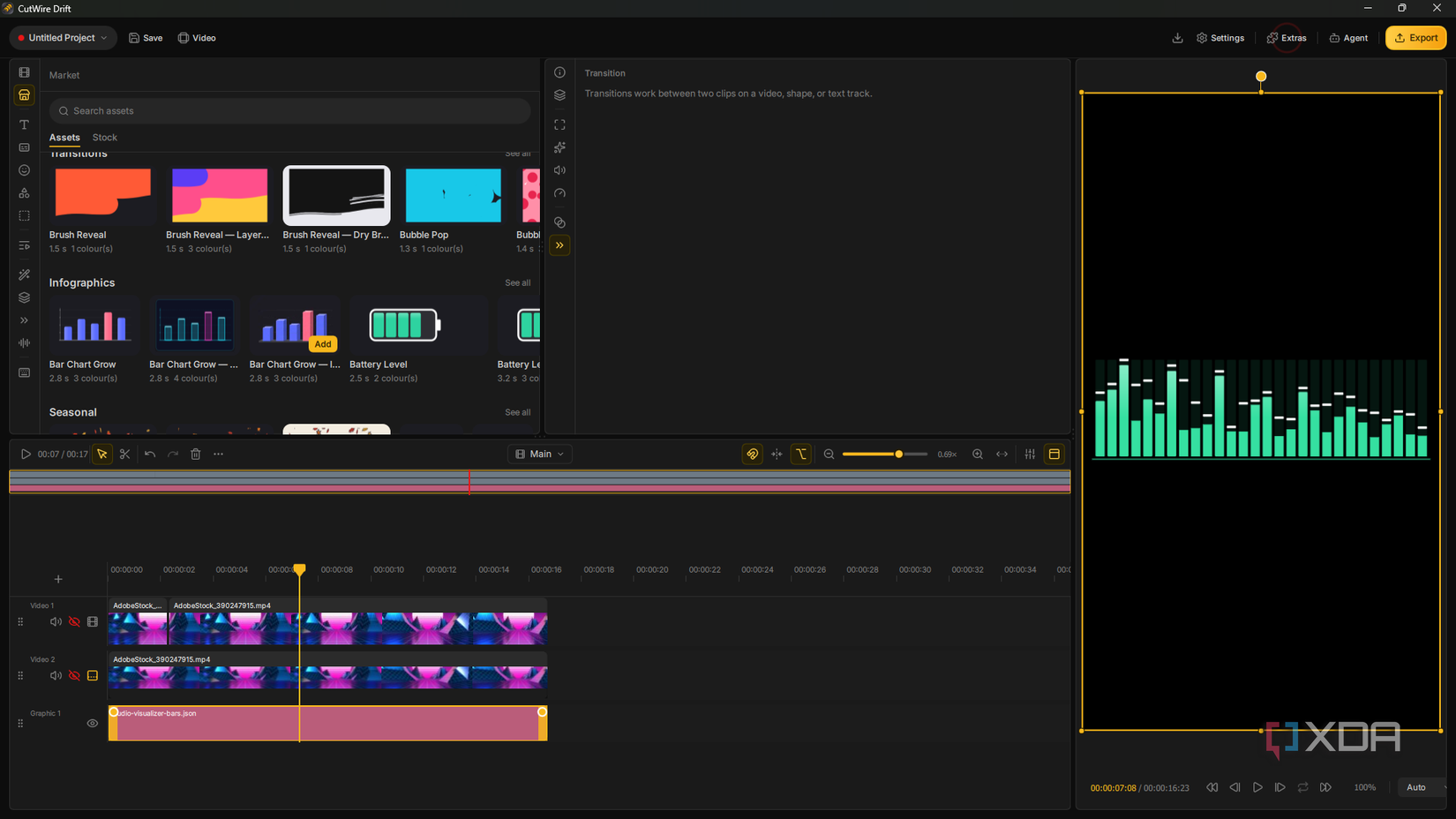Open the audio volume properties icon
This screenshot has width=1456, height=819.
click(x=559, y=170)
